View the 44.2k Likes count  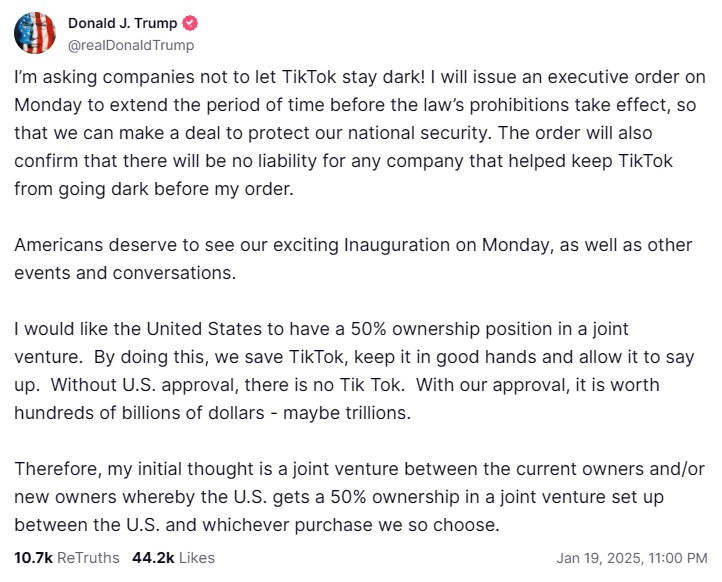point(174,558)
